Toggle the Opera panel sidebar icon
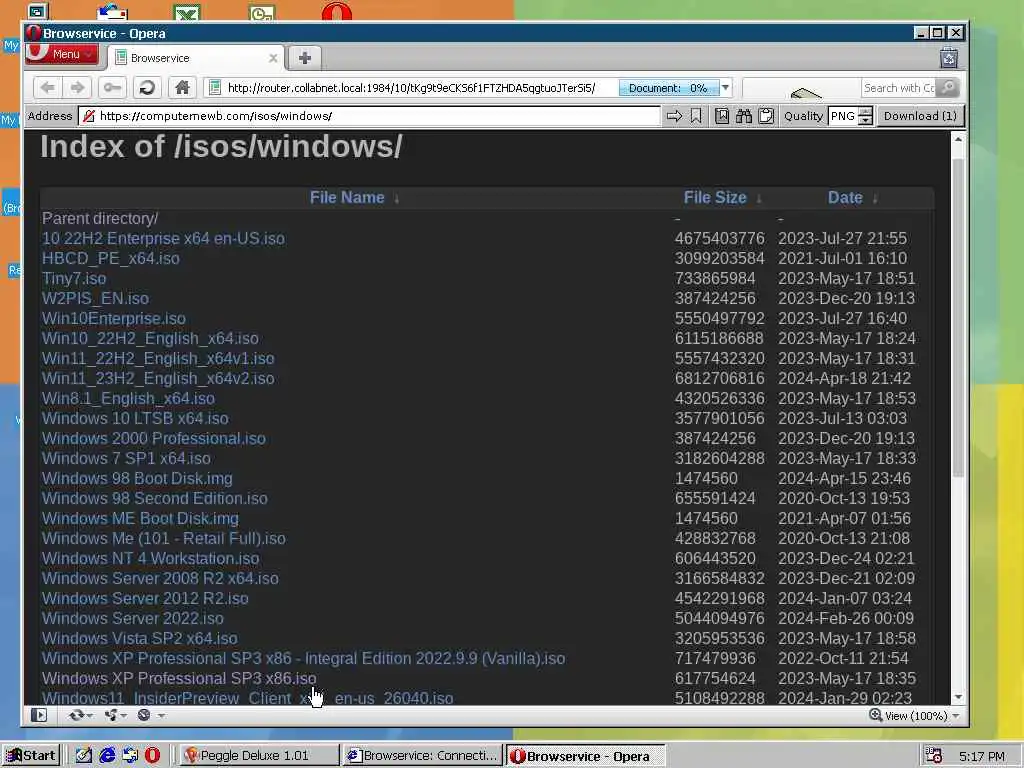 pyautogui.click(x=39, y=716)
